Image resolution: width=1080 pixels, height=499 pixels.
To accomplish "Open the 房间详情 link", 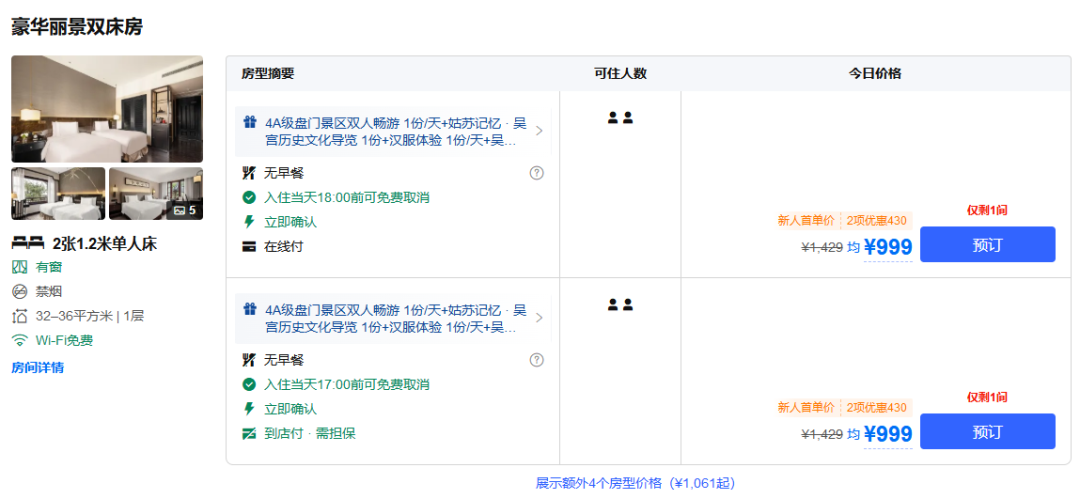I will pyautogui.click(x=37, y=367).
